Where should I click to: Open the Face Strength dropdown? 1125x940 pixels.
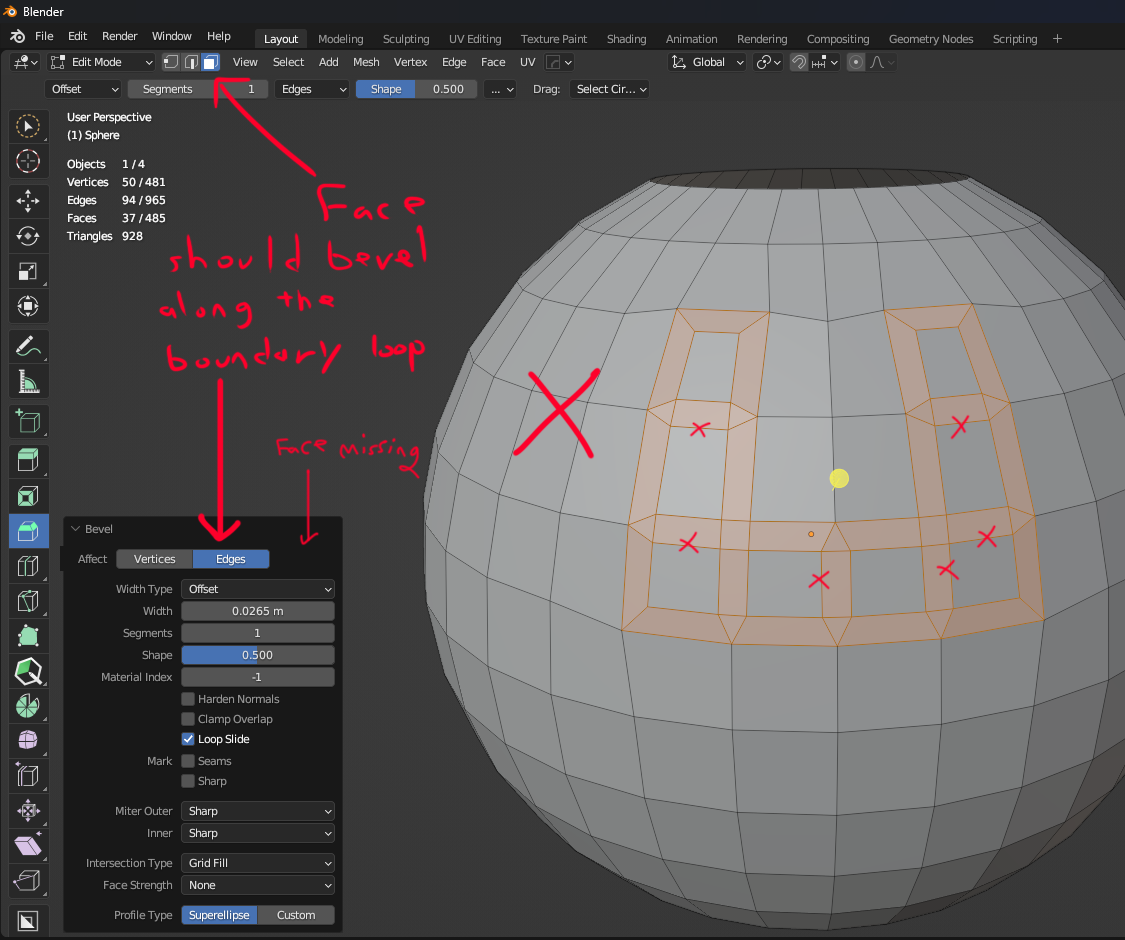pyautogui.click(x=258, y=885)
